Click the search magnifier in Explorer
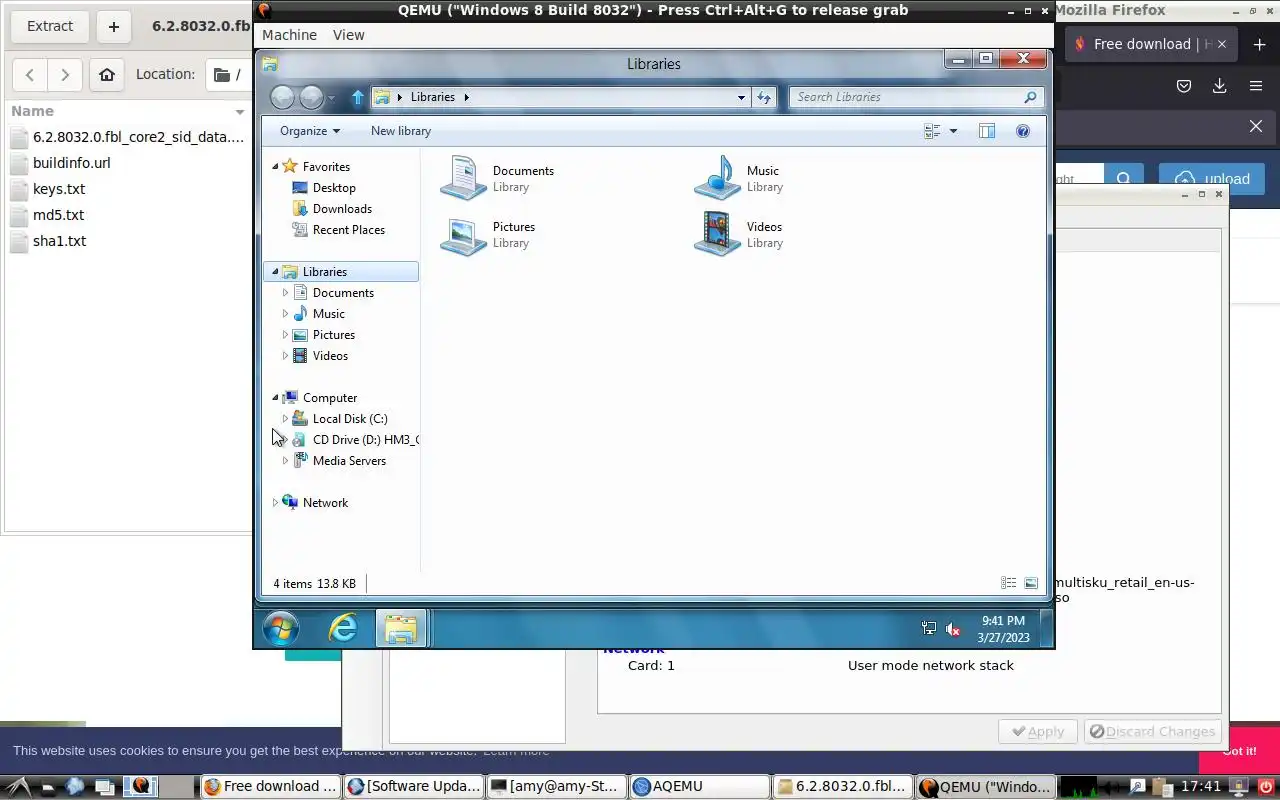 click(1030, 97)
